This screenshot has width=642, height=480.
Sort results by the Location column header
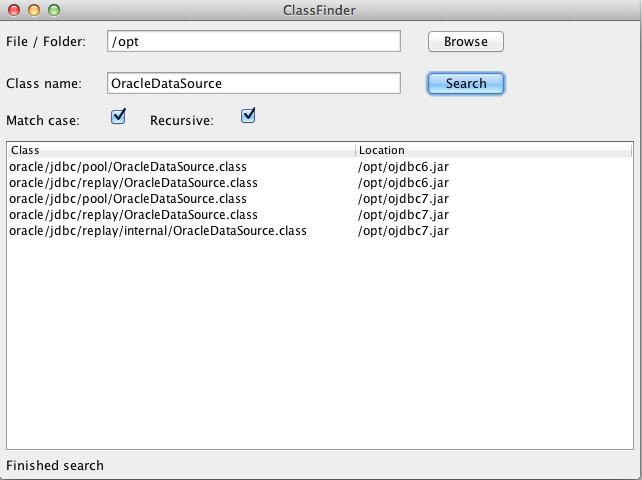(x=493, y=150)
